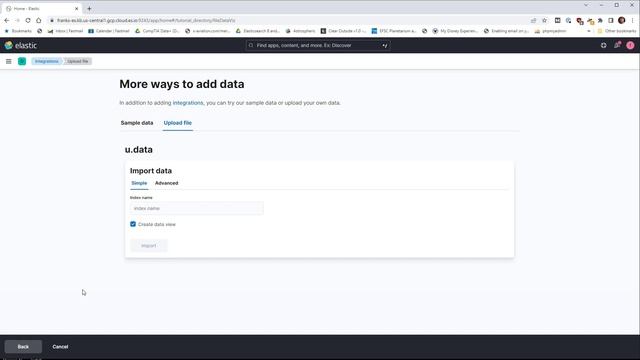Click the Import data heading
The height and width of the screenshot is (360, 640).
(151, 171)
